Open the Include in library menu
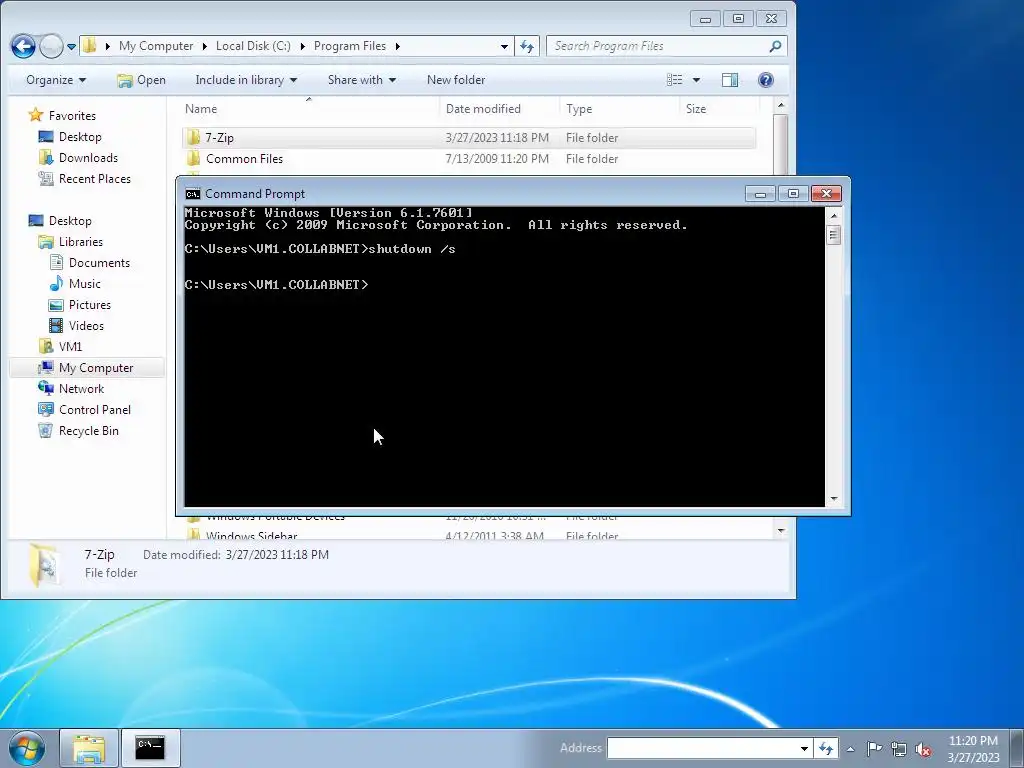Viewport: 1024px width, 768px height. [x=246, y=80]
